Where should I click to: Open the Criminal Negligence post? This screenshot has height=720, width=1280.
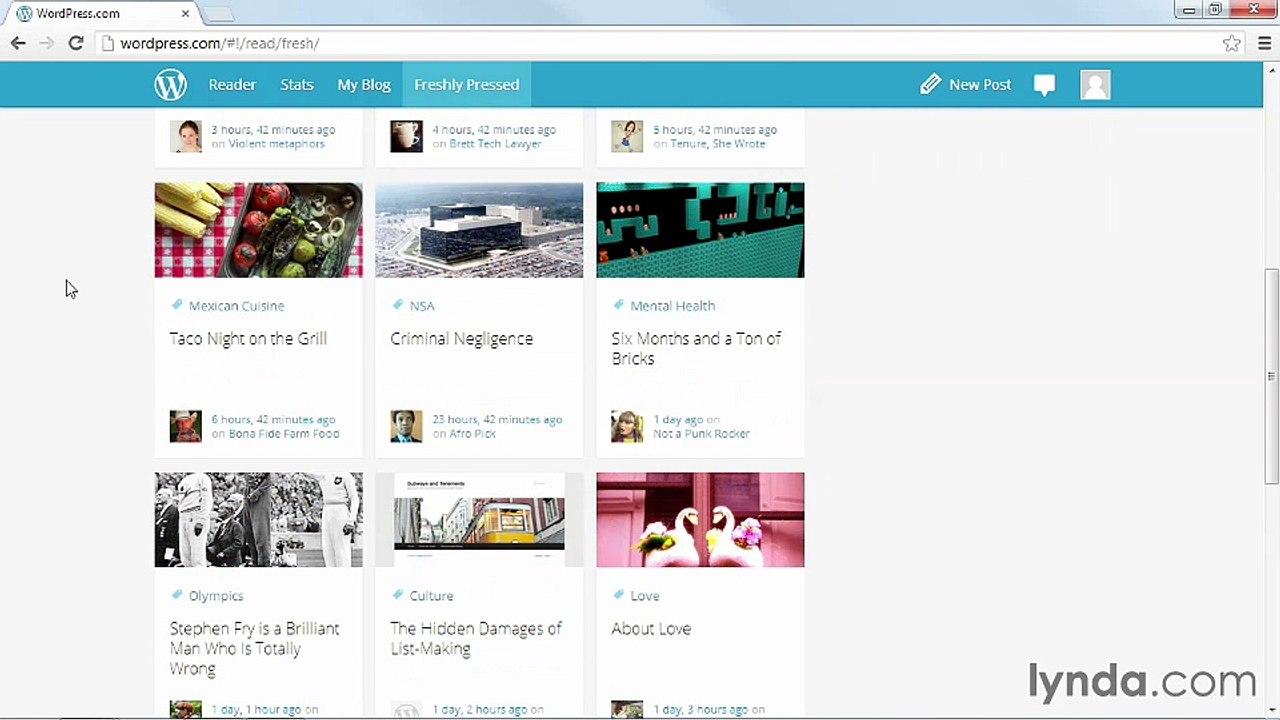[x=462, y=339]
